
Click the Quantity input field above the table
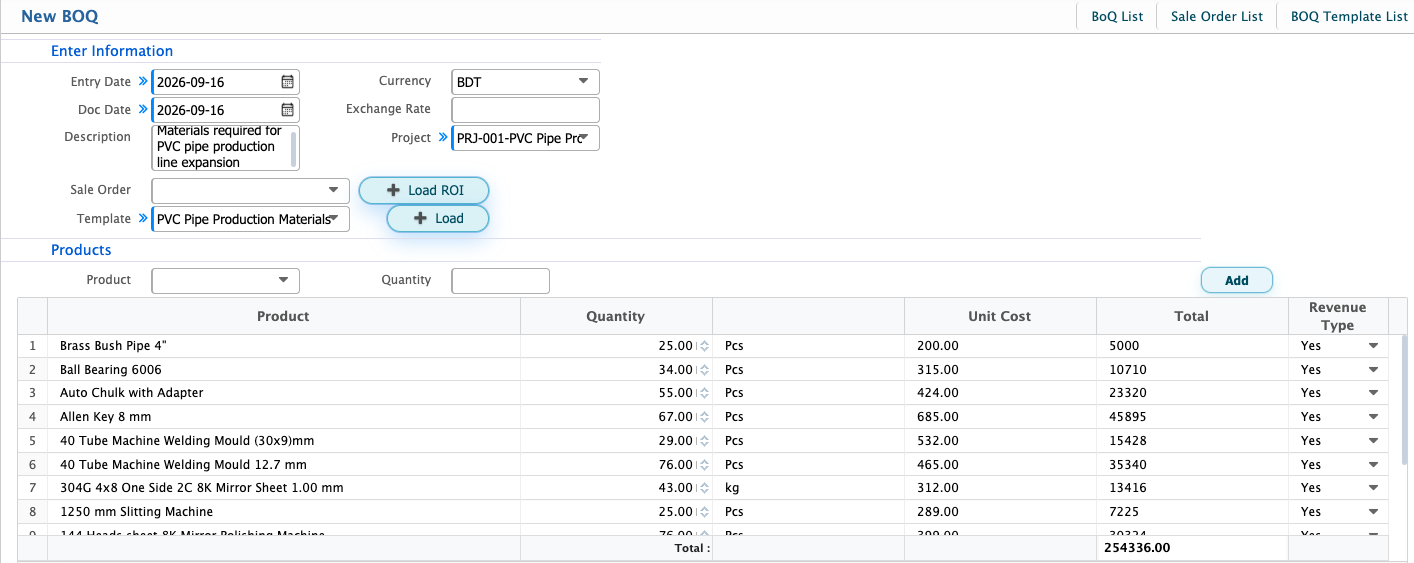[x=500, y=281]
